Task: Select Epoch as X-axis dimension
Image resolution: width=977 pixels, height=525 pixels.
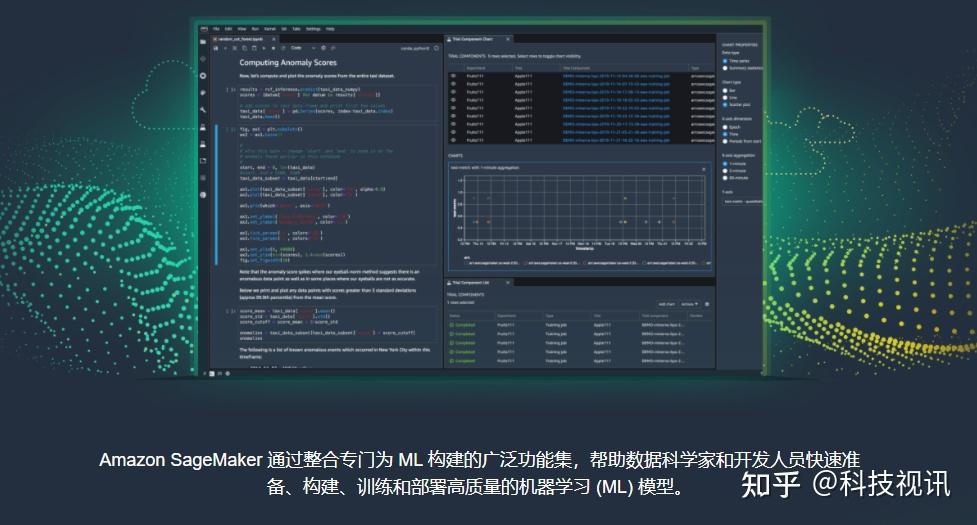Action: 725,128
